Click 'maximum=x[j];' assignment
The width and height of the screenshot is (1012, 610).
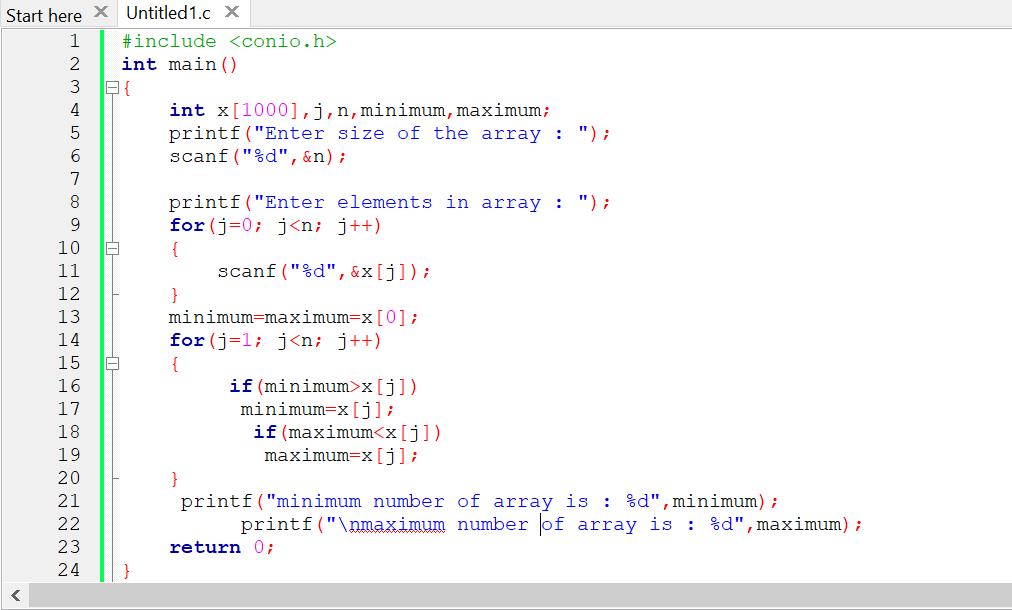tap(341, 455)
